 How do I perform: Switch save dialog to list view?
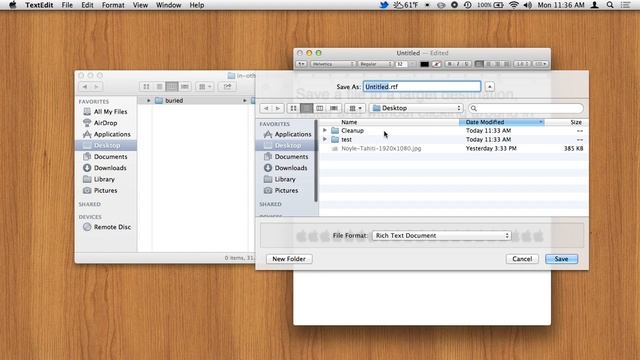click(307, 108)
